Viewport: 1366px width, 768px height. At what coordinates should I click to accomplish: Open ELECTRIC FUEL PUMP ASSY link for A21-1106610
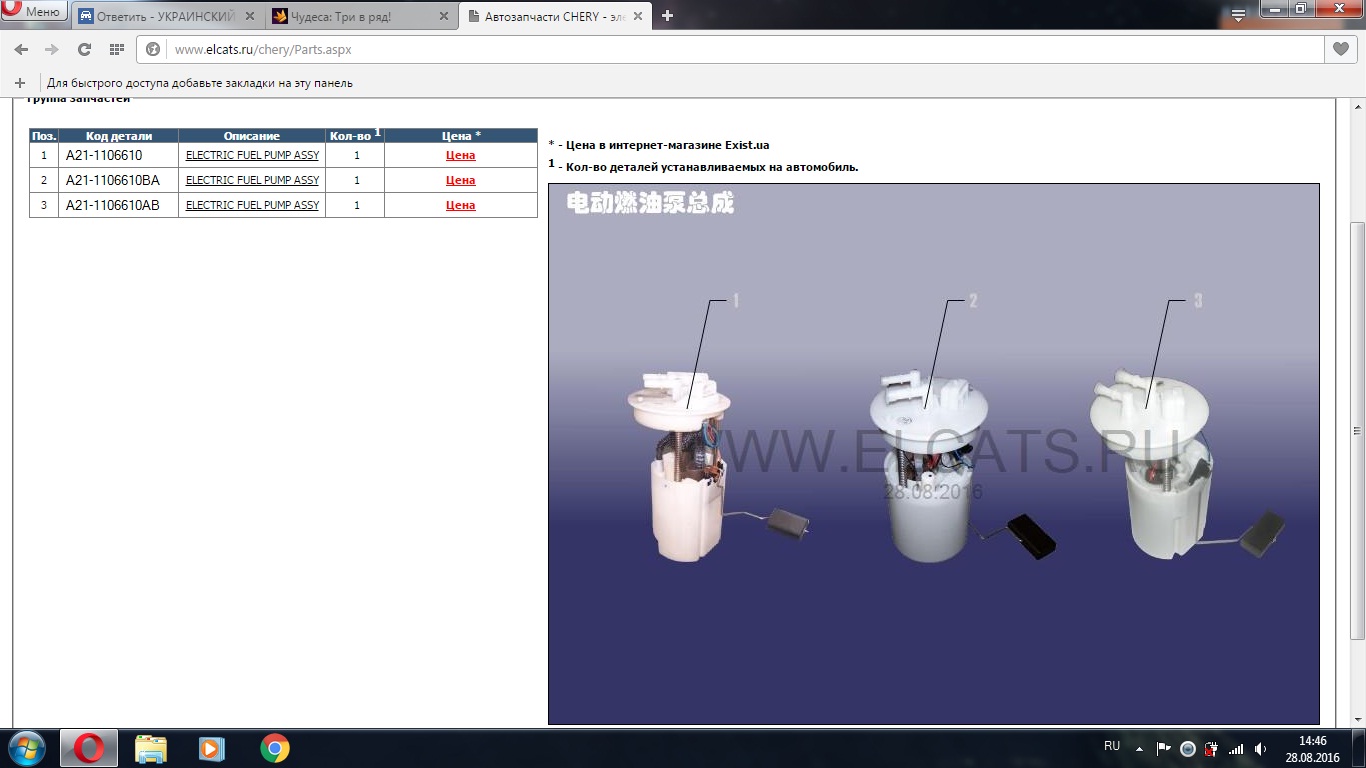pos(252,155)
